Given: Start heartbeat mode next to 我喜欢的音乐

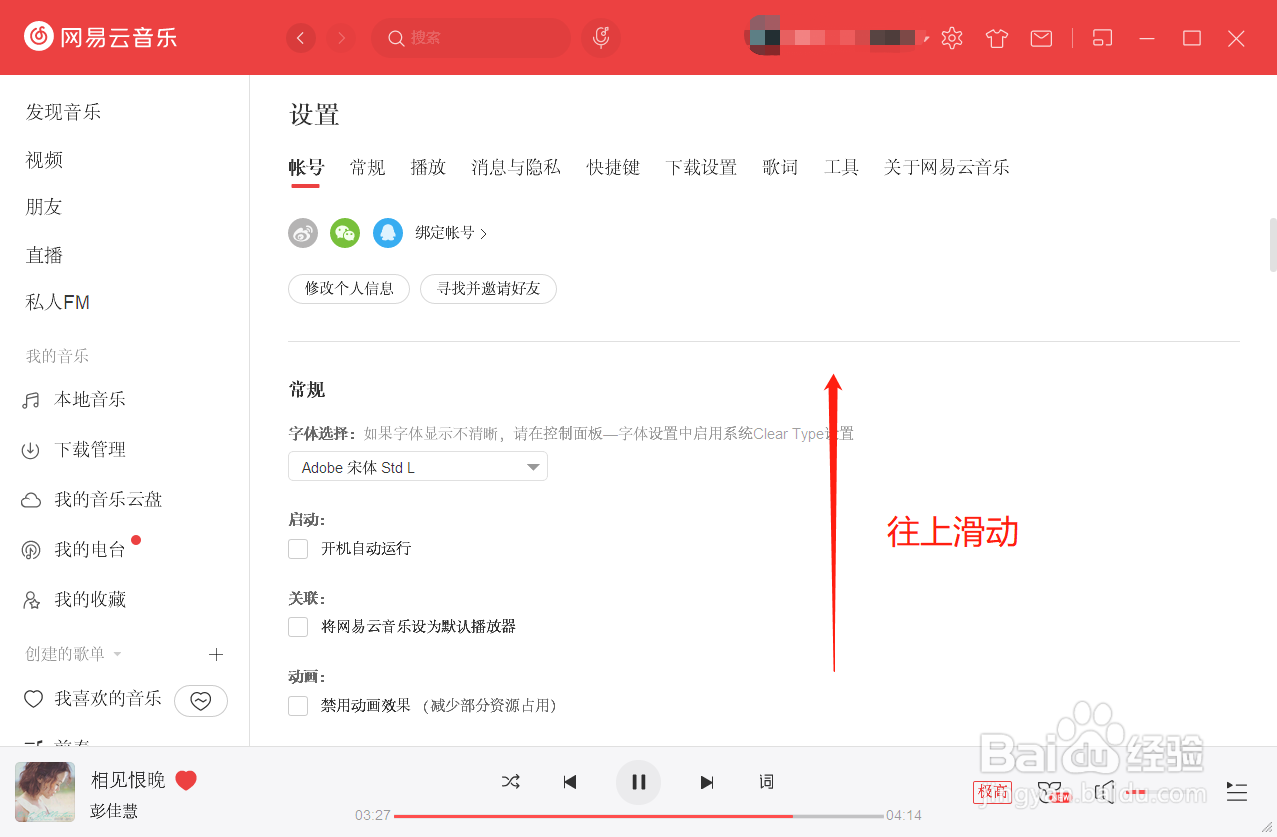Looking at the screenshot, I should tap(201, 701).
